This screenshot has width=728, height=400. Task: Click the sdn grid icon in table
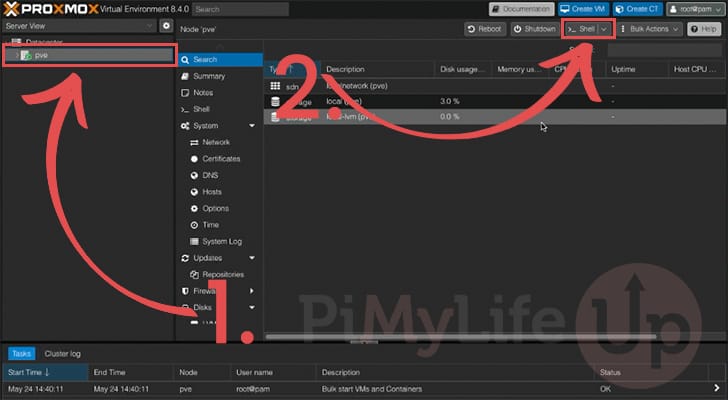275,86
